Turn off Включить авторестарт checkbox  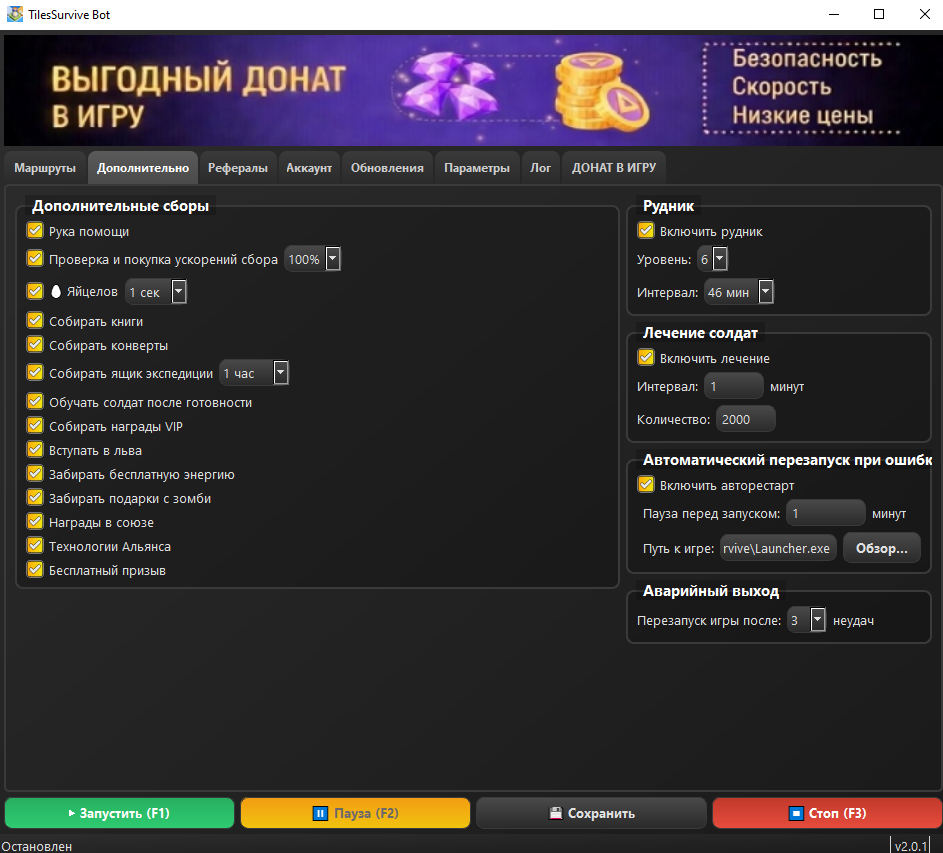(645, 485)
